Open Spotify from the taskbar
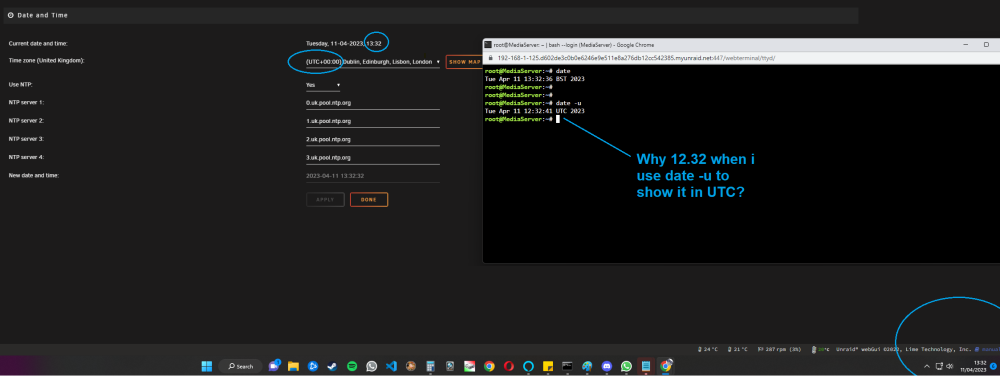 [x=352, y=366]
